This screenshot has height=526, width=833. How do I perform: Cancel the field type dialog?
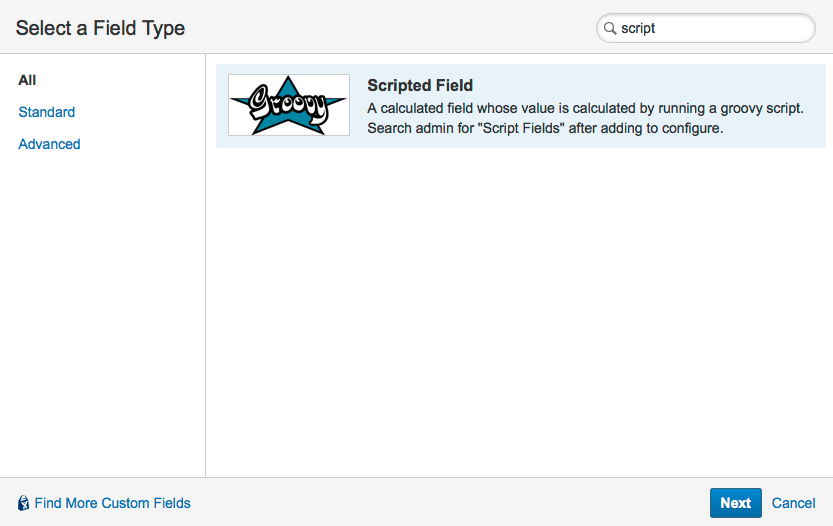point(793,503)
